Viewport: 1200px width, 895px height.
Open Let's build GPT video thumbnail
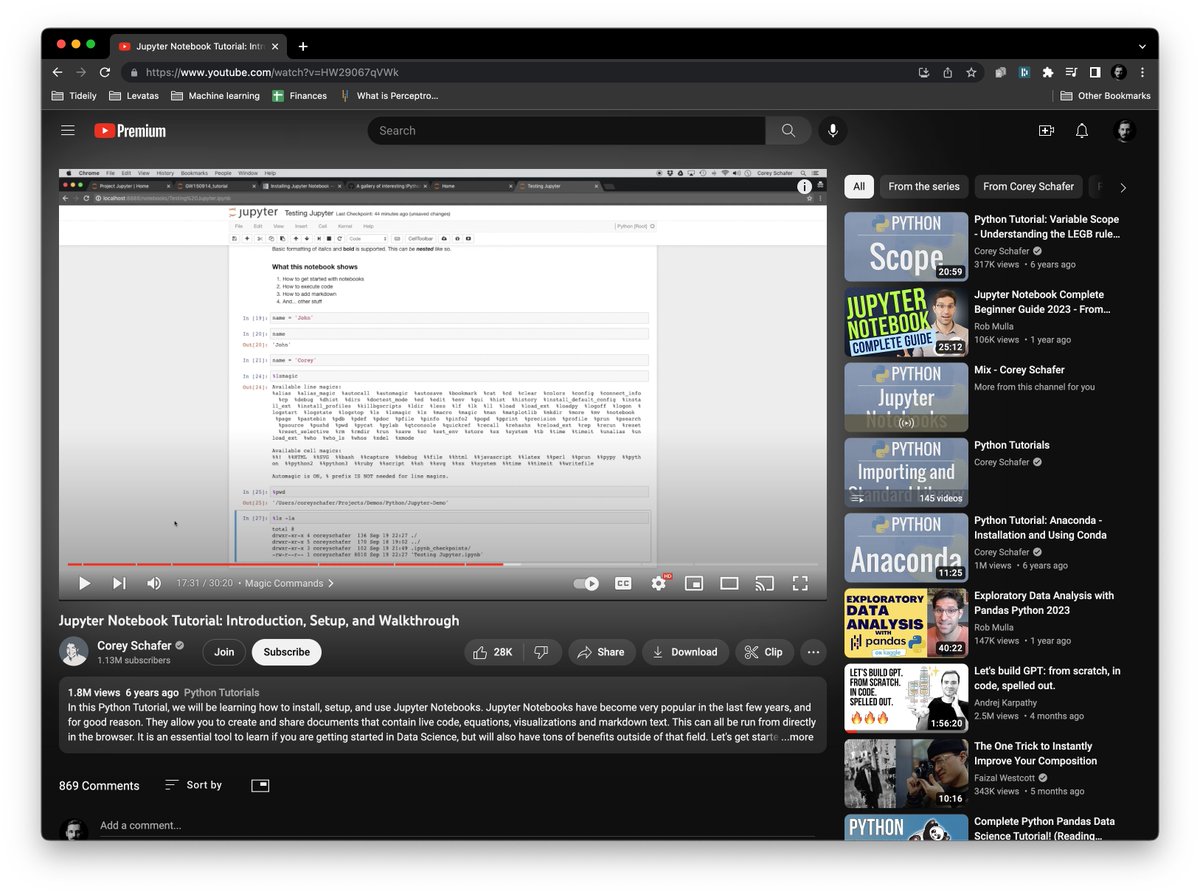point(906,698)
